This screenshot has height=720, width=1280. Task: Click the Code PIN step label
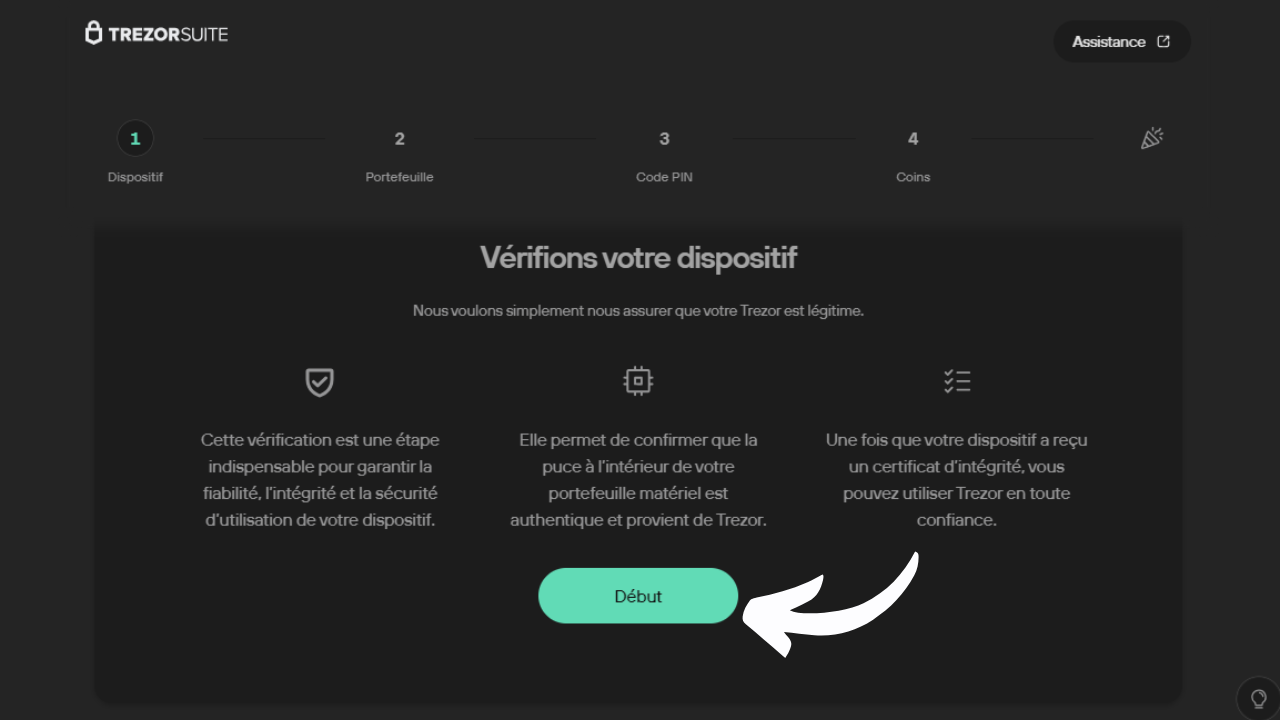pos(664,177)
